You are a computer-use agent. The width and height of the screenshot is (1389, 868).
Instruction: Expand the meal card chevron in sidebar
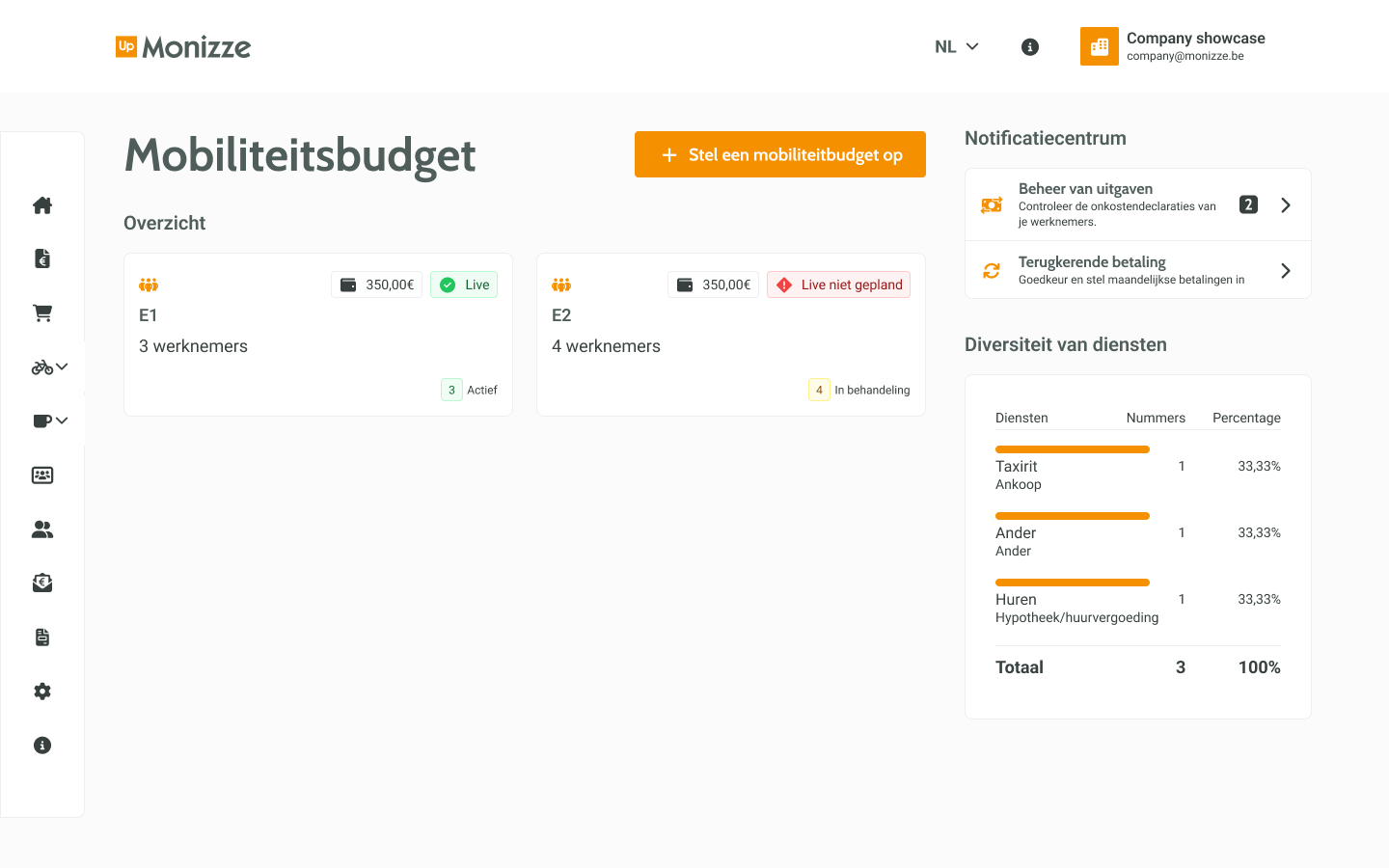coord(63,420)
